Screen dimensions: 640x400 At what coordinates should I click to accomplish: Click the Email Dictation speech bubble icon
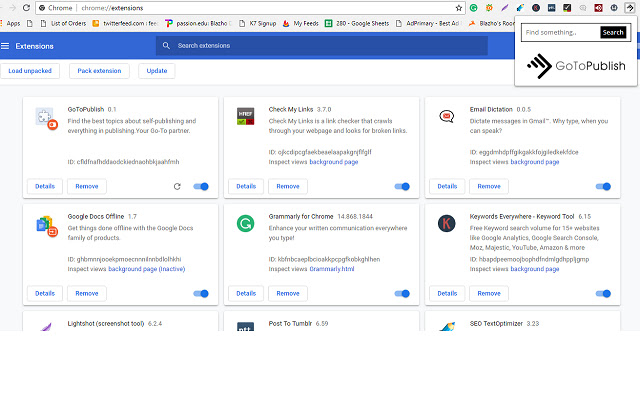point(447,116)
